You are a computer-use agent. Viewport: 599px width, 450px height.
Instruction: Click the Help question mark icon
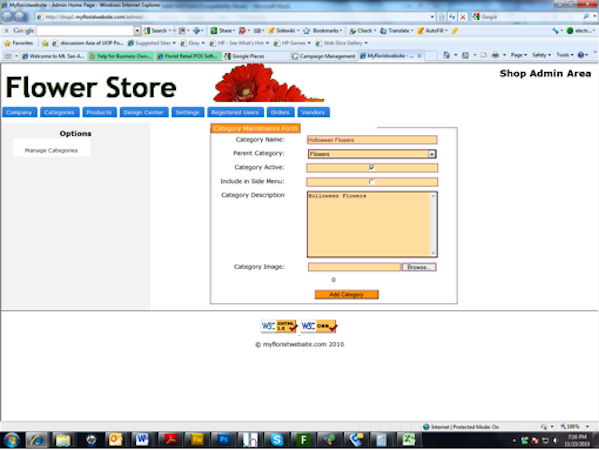click(581, 55)
